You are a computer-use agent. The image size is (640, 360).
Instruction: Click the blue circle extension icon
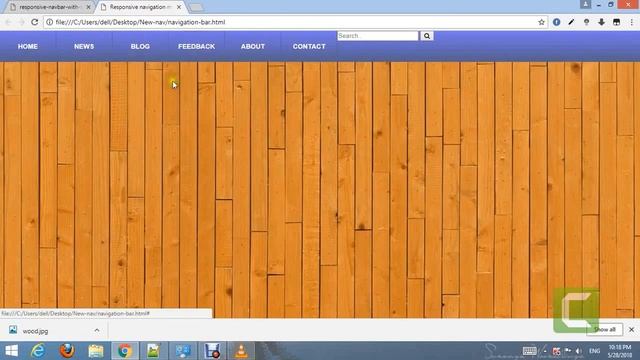pyautogui.click(x=556, y=22)
